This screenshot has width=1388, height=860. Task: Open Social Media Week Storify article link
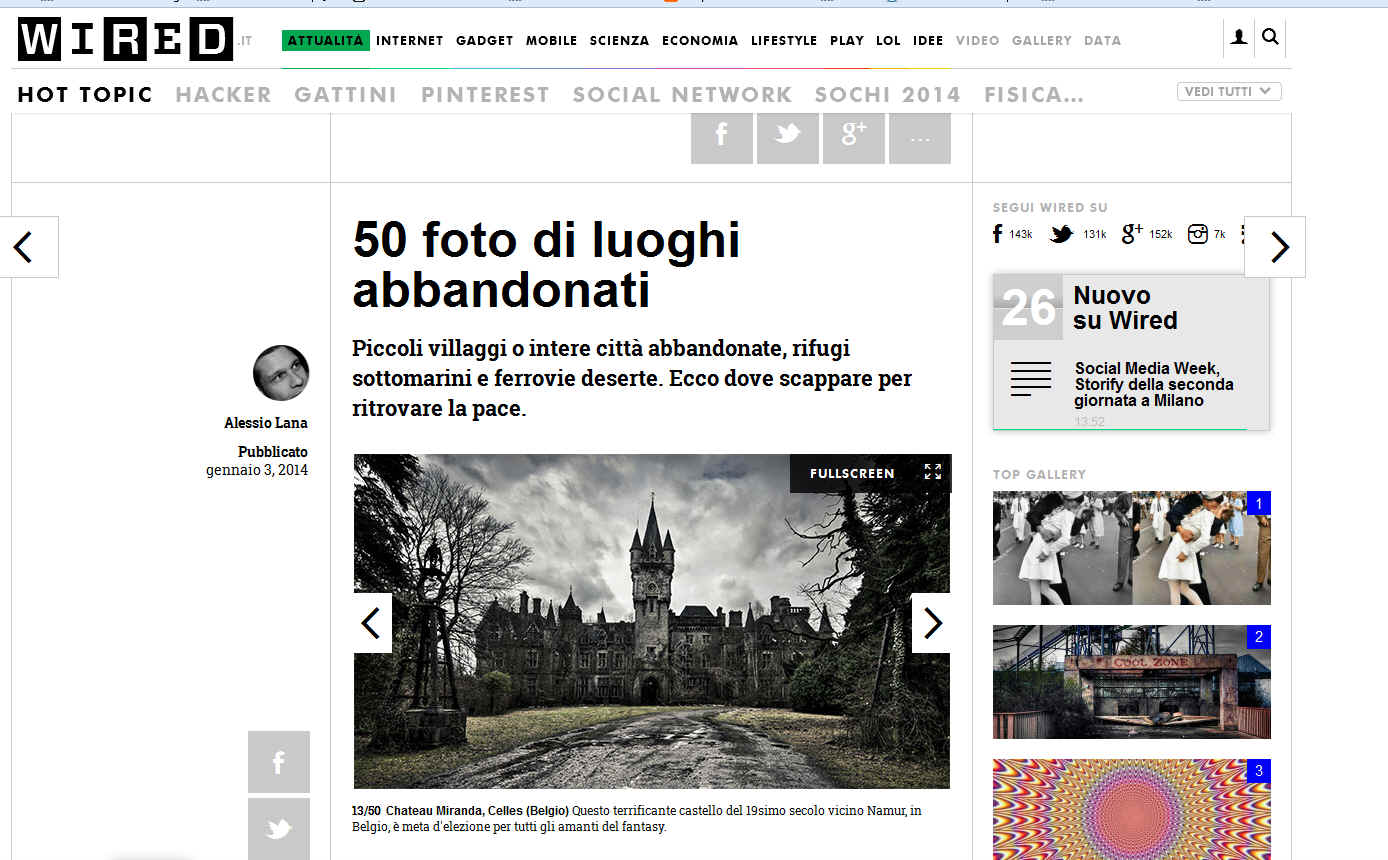(x=1154, y=384)
